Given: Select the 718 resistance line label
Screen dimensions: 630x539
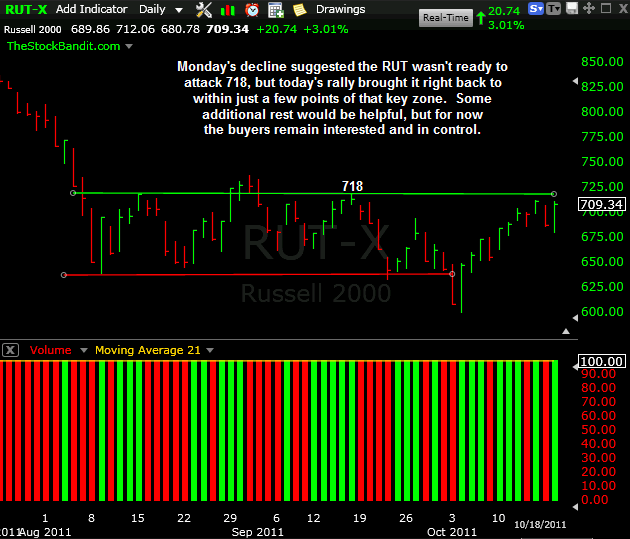Looking at the screenshot, I should click(x=352, y=186).
